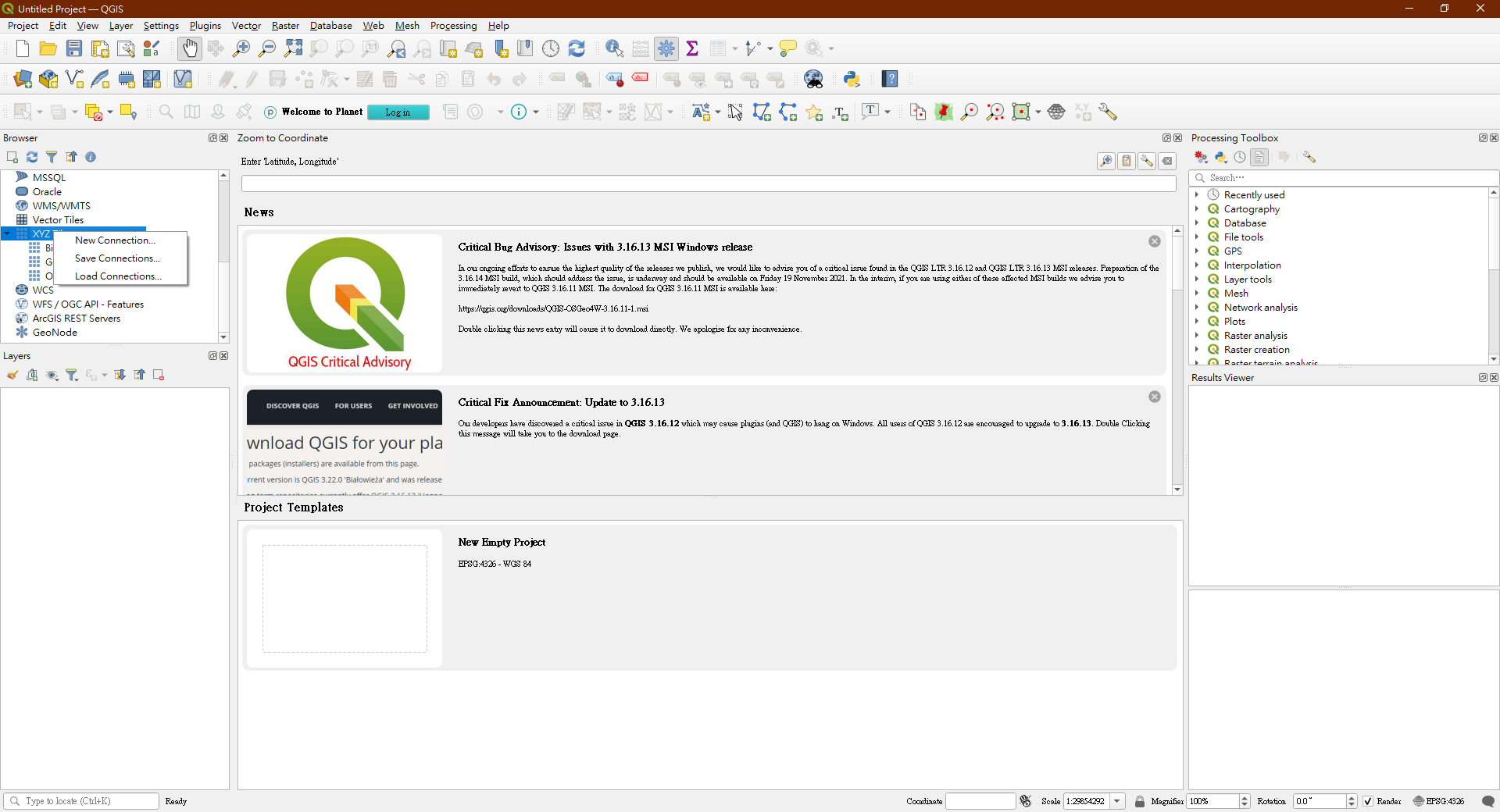The image size is (1500, 812).
Task: Expand the Network analysis group
Action: [x=1197, y=307]
